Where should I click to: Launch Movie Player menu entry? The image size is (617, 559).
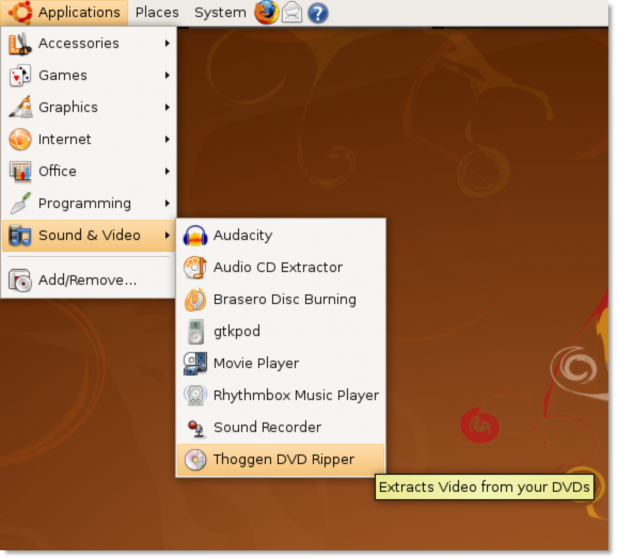[x=281, y=363]
